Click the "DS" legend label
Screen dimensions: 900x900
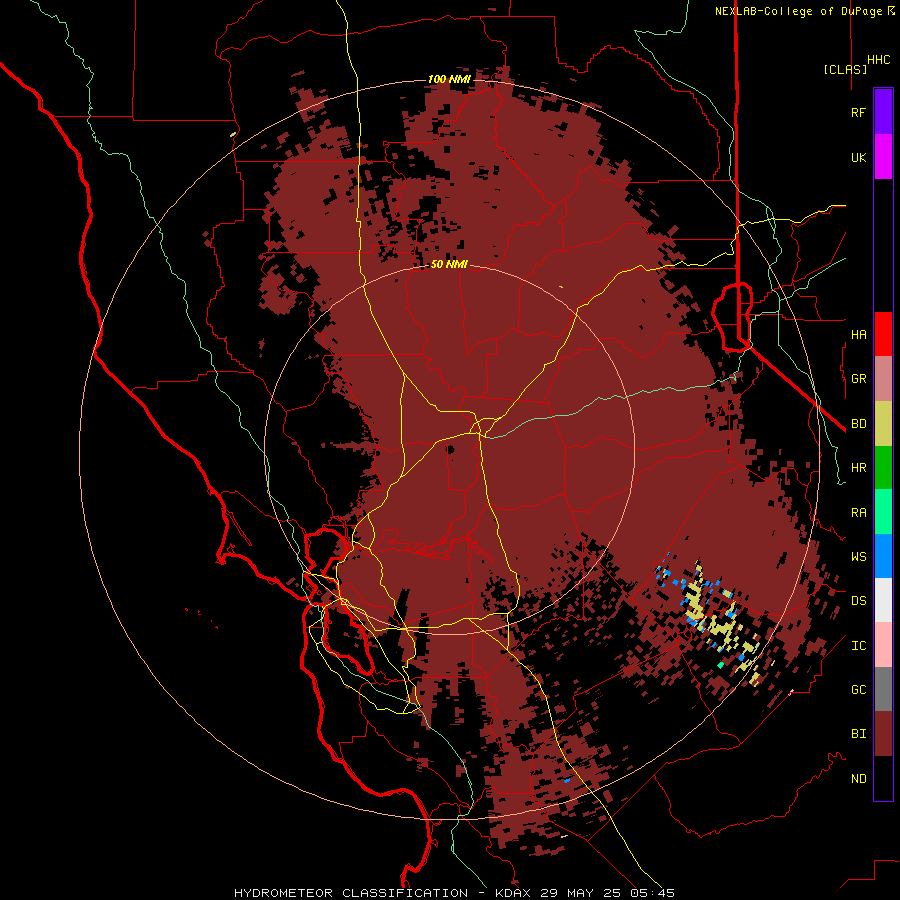[x=858, y=601]
